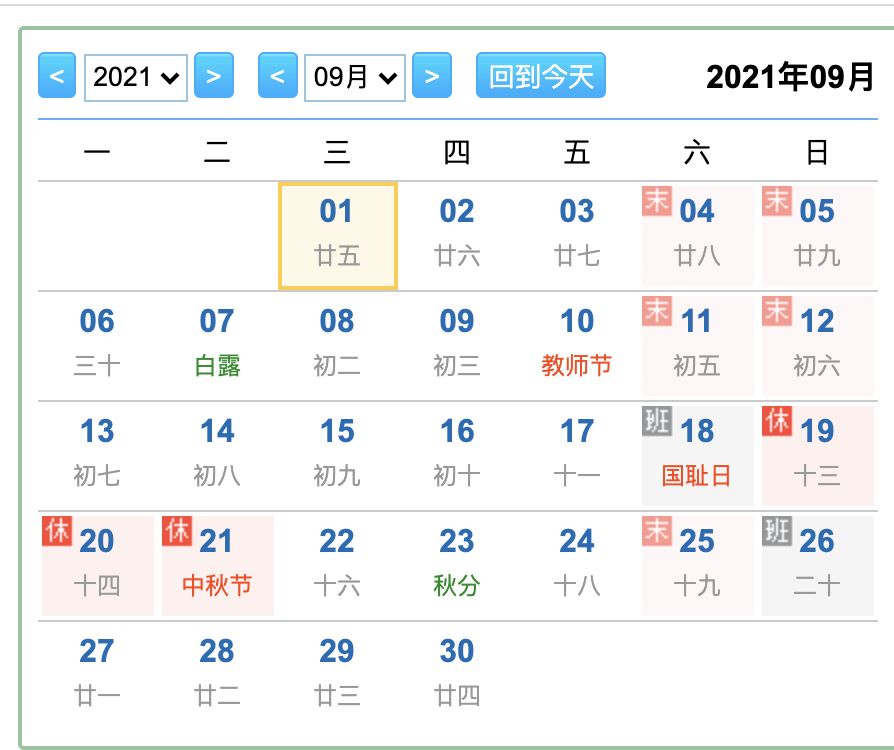Click the 末 badge on date 12
894x750 pixels.
[777, 311]
